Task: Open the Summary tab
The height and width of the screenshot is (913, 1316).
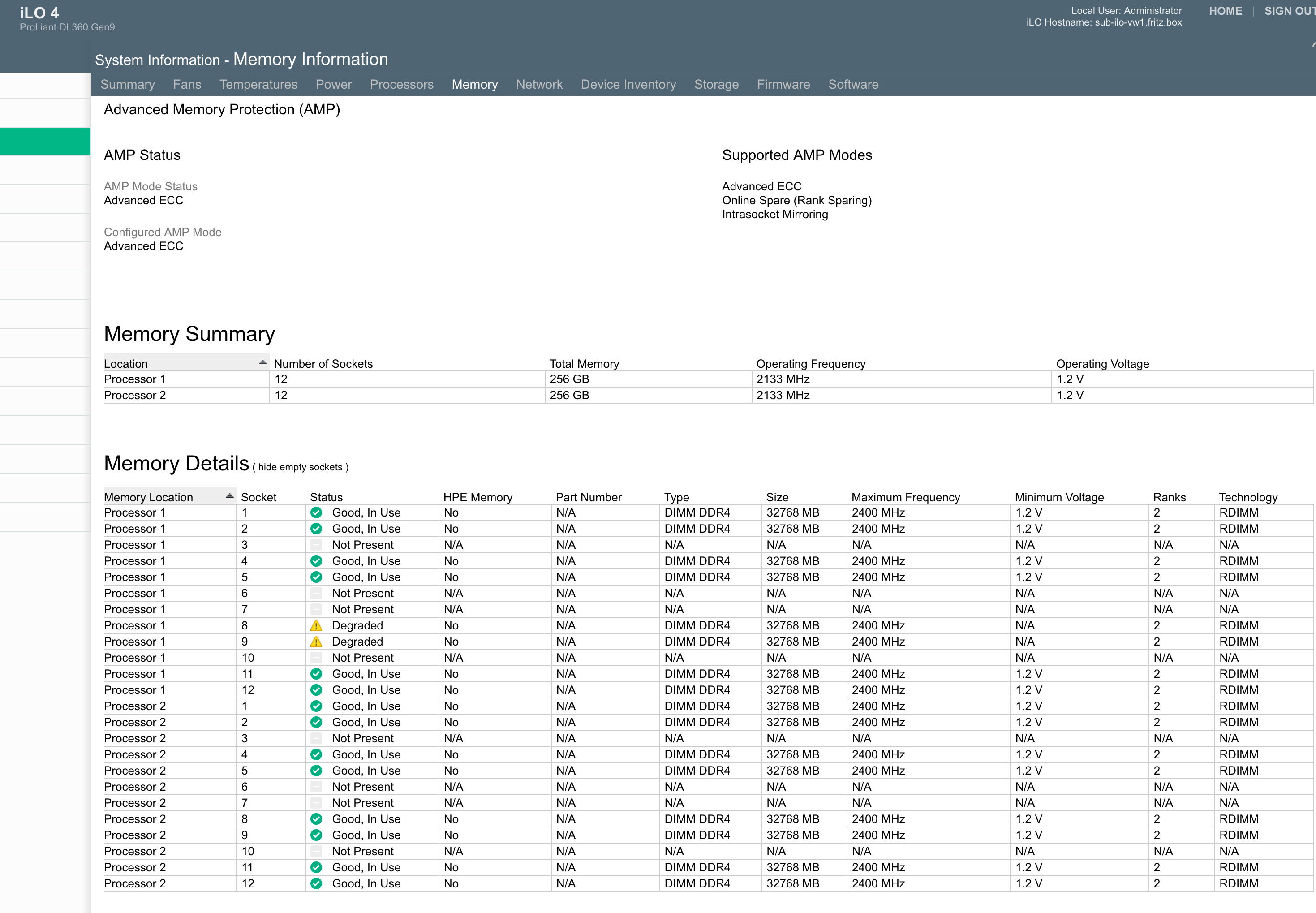Action: click(x=128, y=85)
